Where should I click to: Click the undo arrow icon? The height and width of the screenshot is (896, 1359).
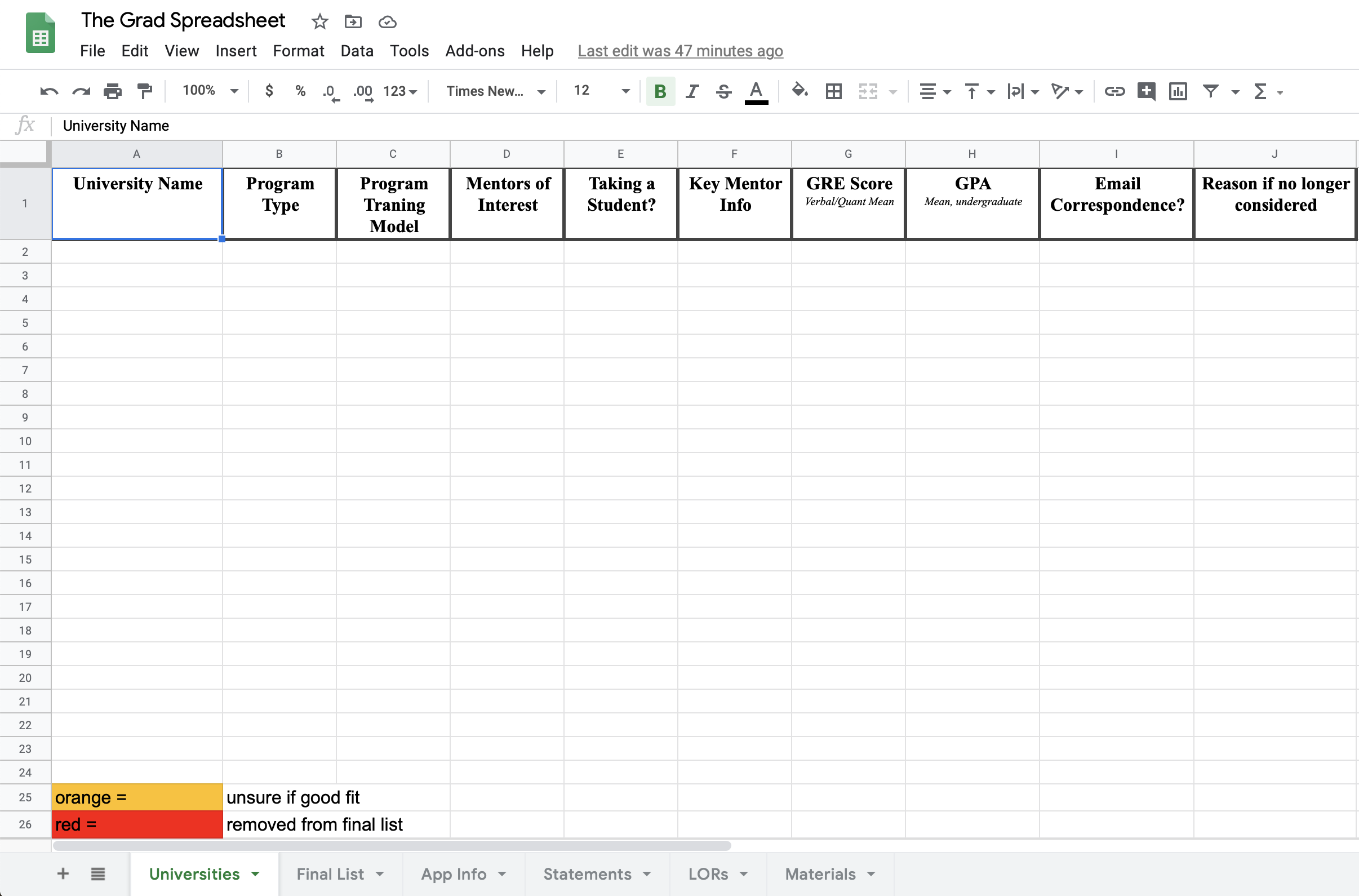(x=49, y=91)
